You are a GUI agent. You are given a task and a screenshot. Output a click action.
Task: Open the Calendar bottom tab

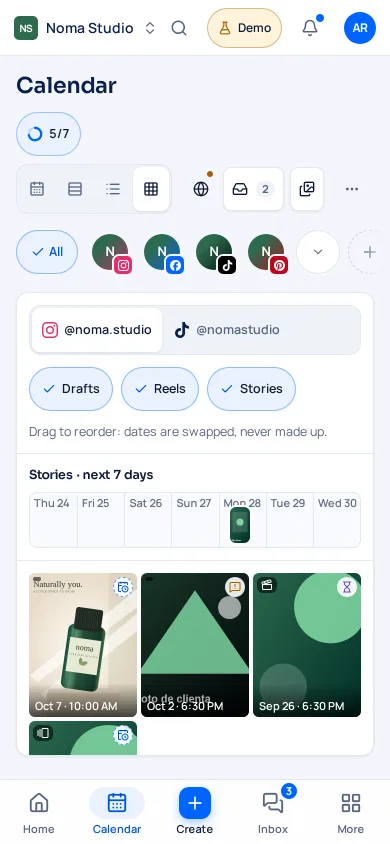117,812
